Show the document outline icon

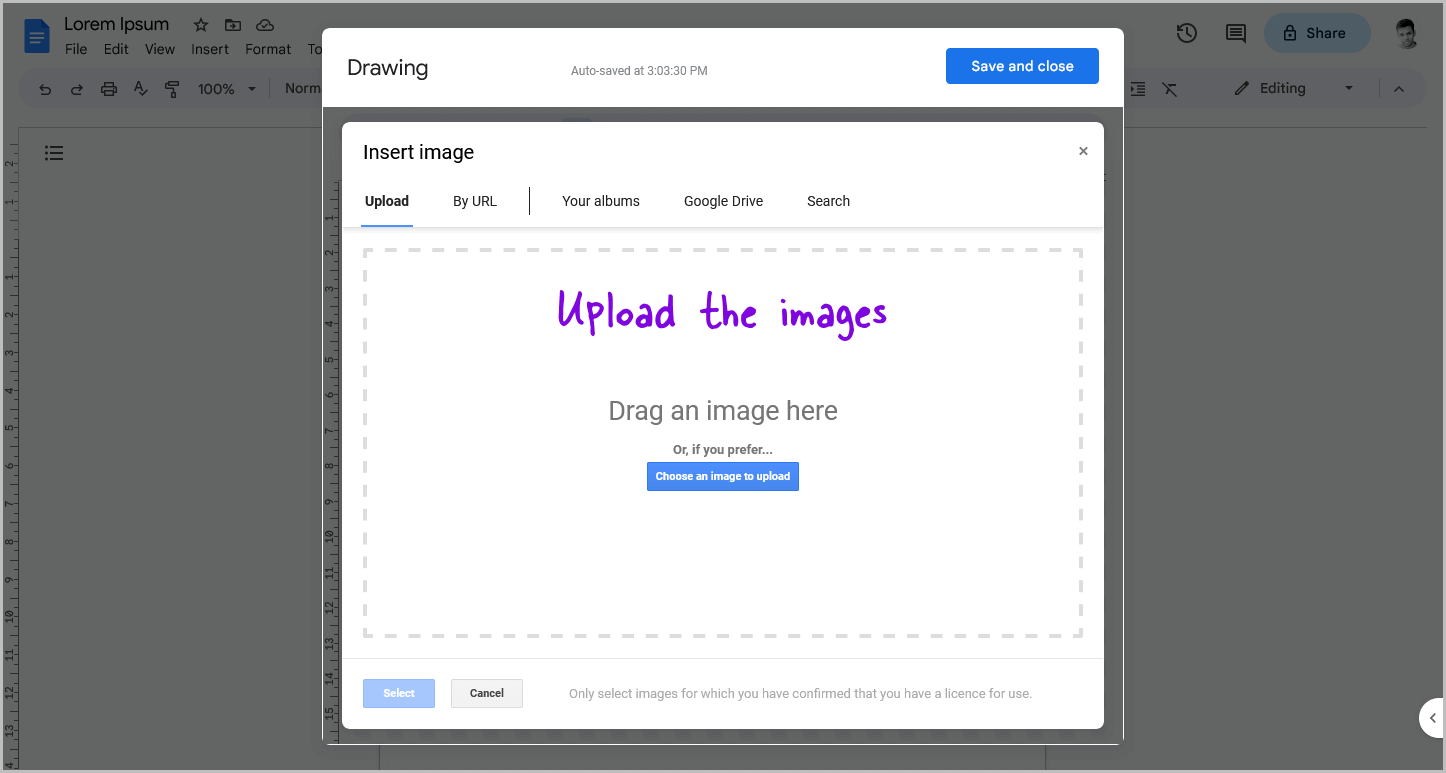point(54,152)
